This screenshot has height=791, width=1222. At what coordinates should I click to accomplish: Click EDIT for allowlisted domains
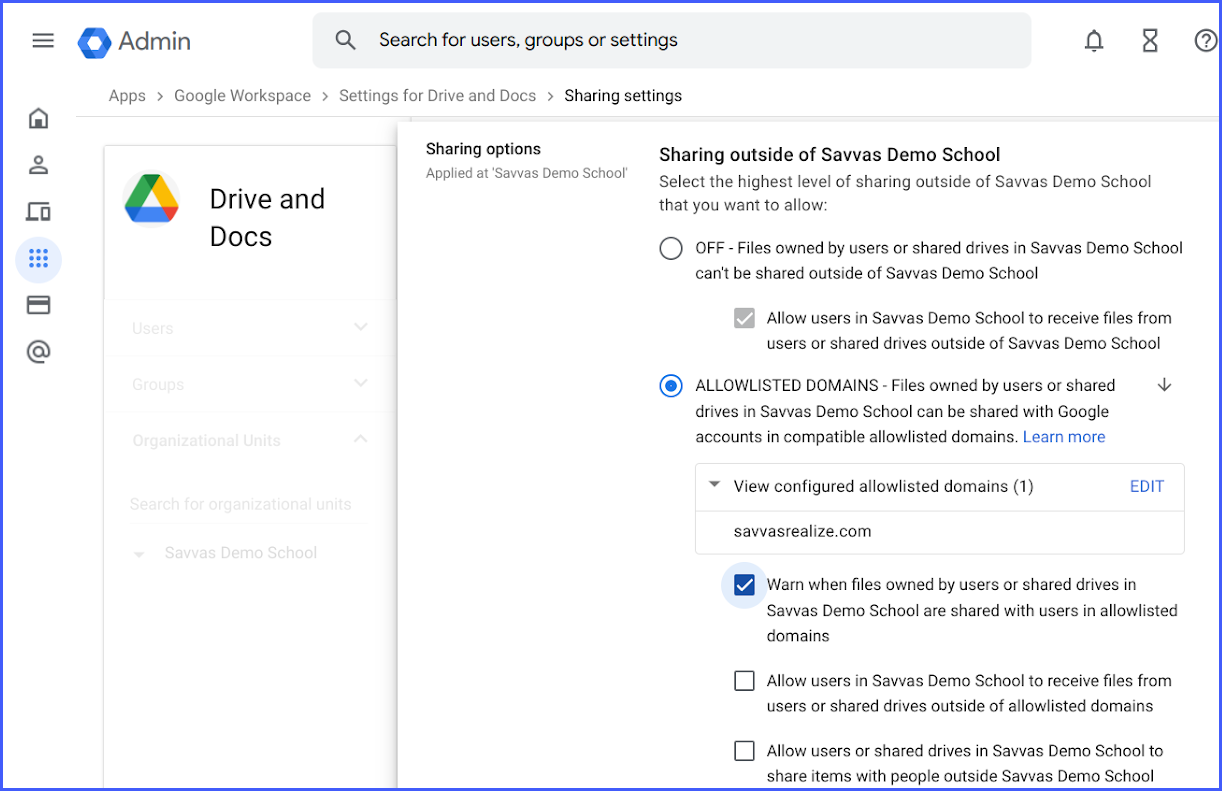click(1147, 486)
